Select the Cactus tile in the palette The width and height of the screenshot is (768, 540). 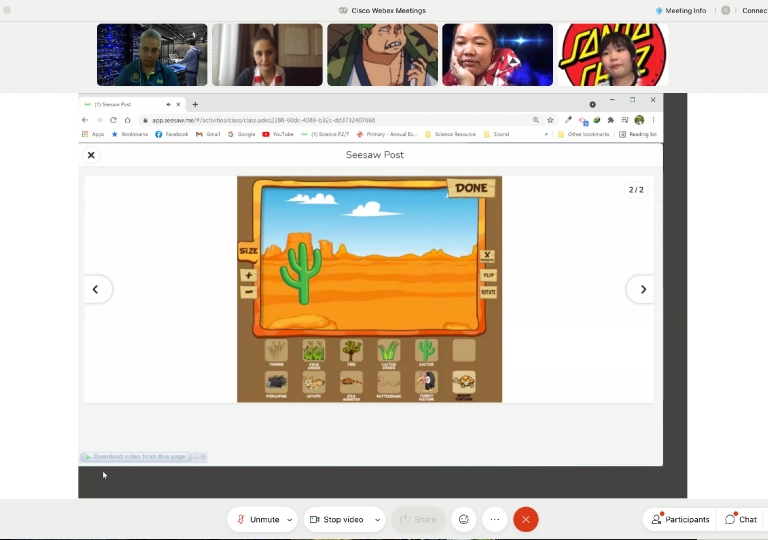427,350
